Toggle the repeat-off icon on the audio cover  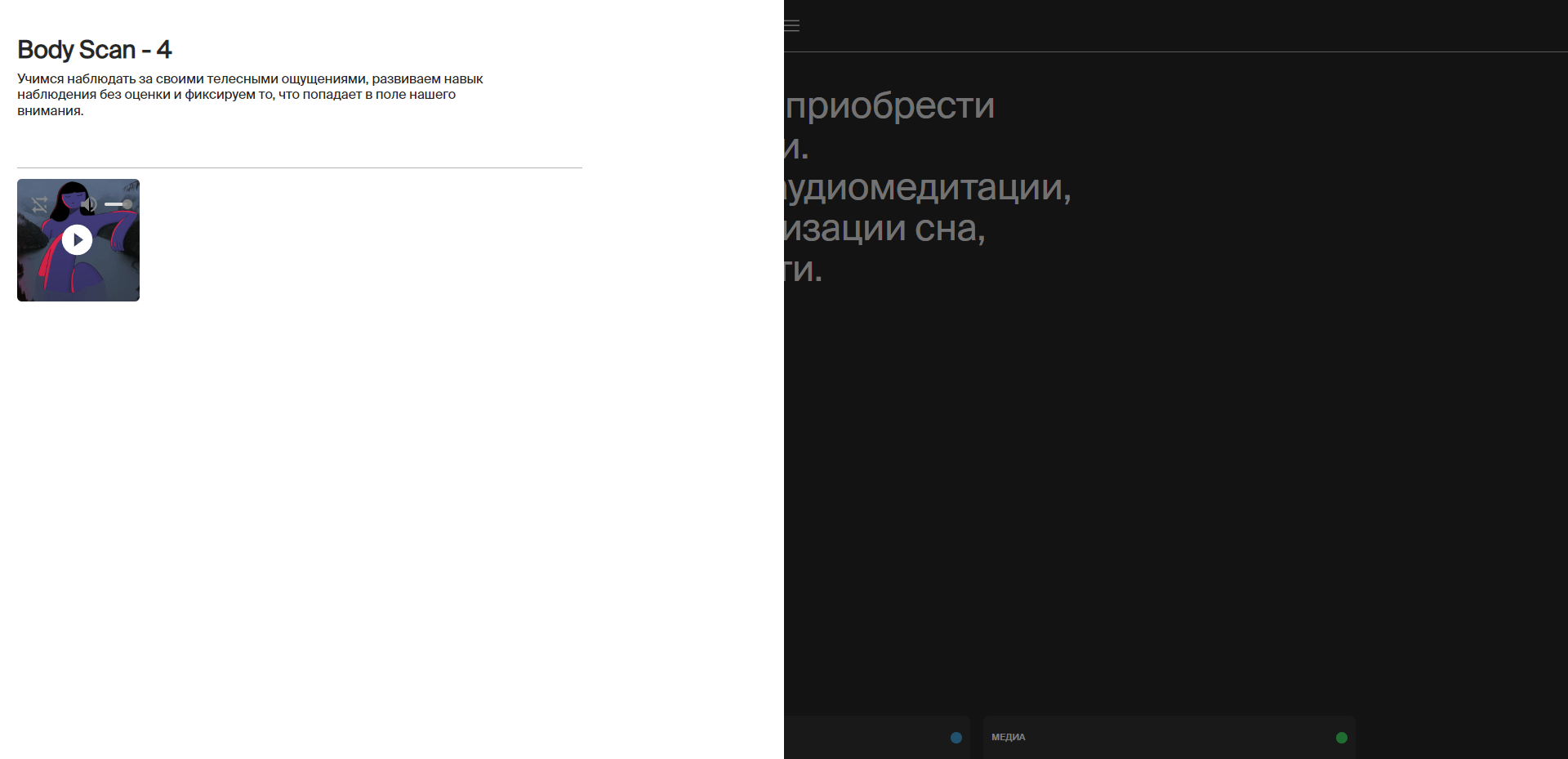pyautogui.click(x=39, y=204)
